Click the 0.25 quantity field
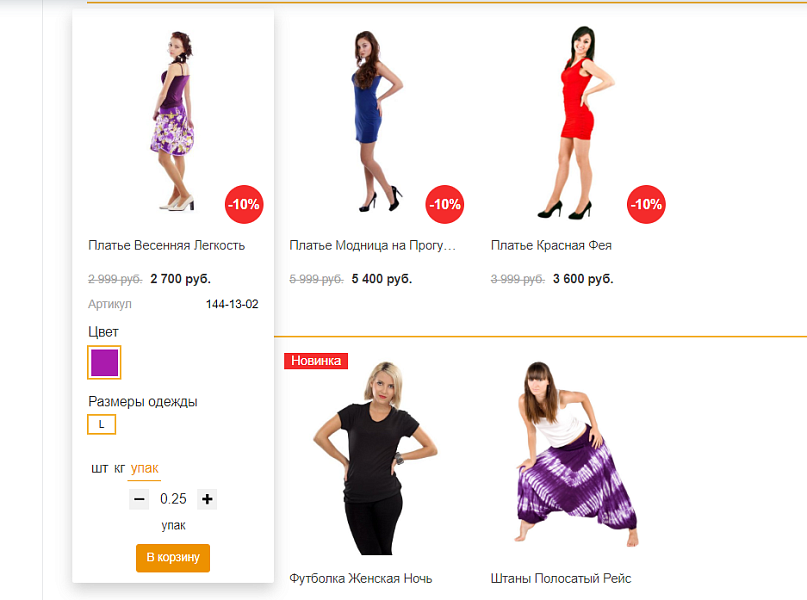 [173, 499]
